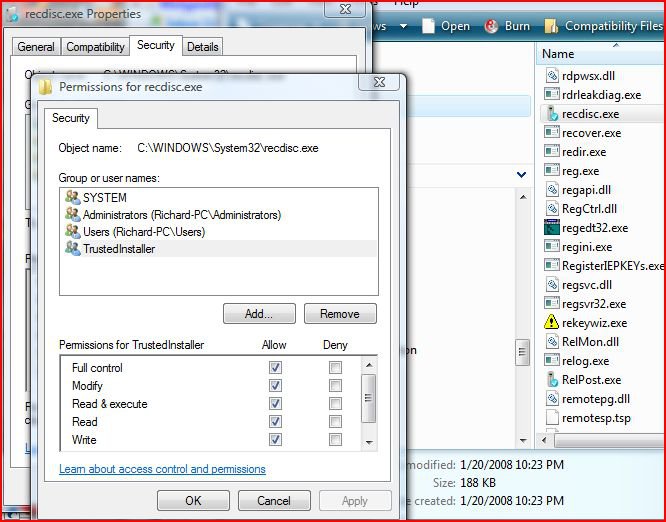
Task: Select Administrators (Richard-PC\Administrators) entry
Action: pyautogui.click(x=218, y=214)
